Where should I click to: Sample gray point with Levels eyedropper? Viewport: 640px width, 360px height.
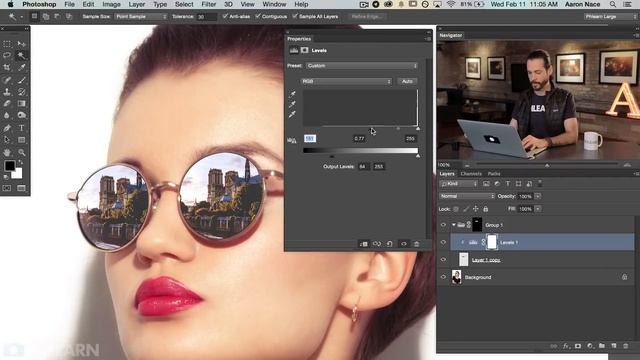292,105
